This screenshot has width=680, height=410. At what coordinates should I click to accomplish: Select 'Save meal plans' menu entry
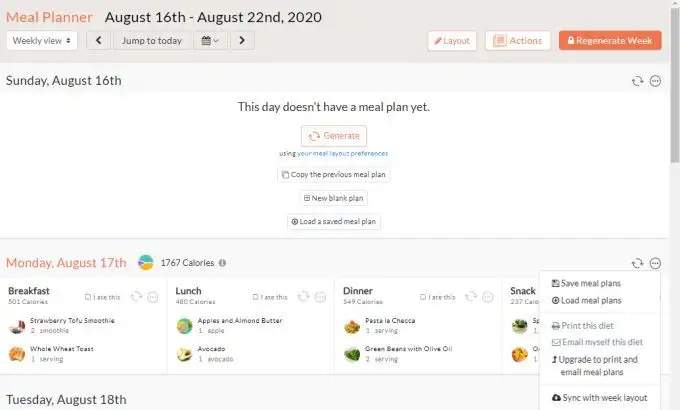[x=586, y=283]
